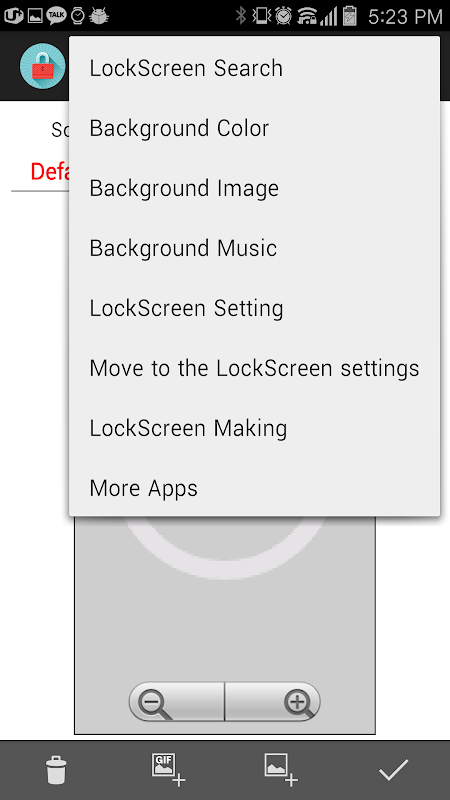Choose Move to the LockScreen settings
450x800 pixels.
pos(254,368)
